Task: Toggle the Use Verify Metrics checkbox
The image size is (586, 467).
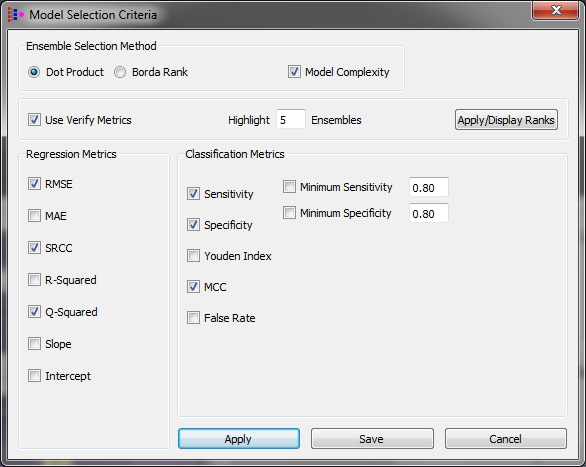Action: (34, 120)
